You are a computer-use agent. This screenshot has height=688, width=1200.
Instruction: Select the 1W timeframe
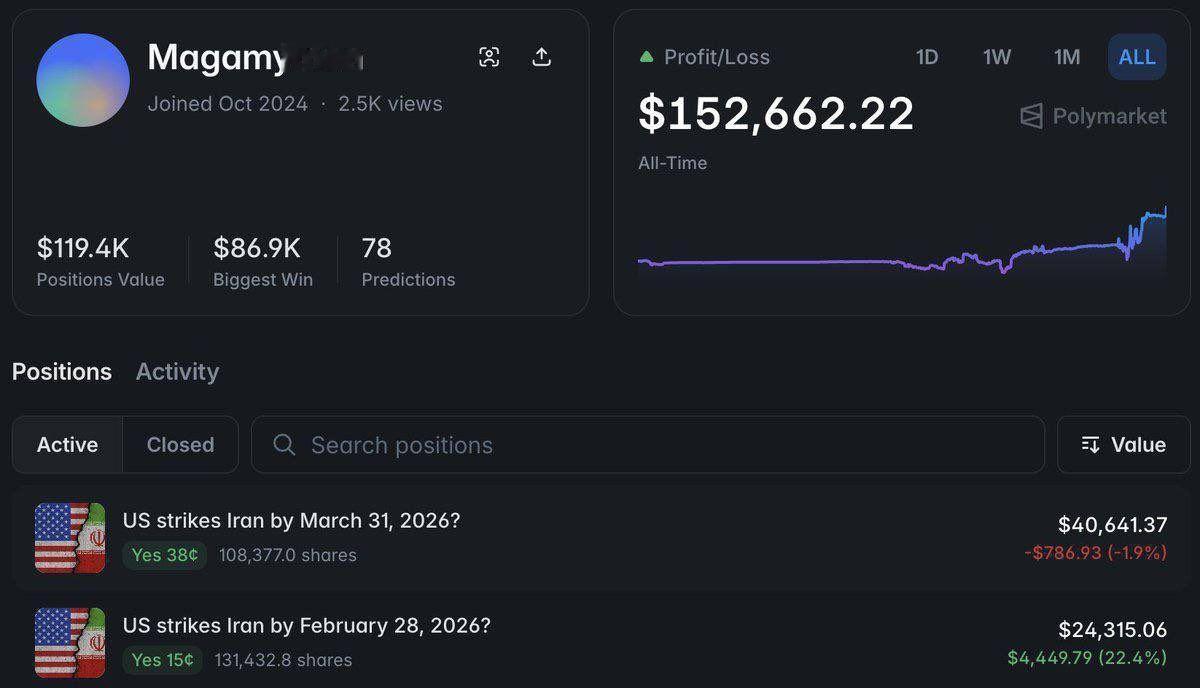coord(997,57)
